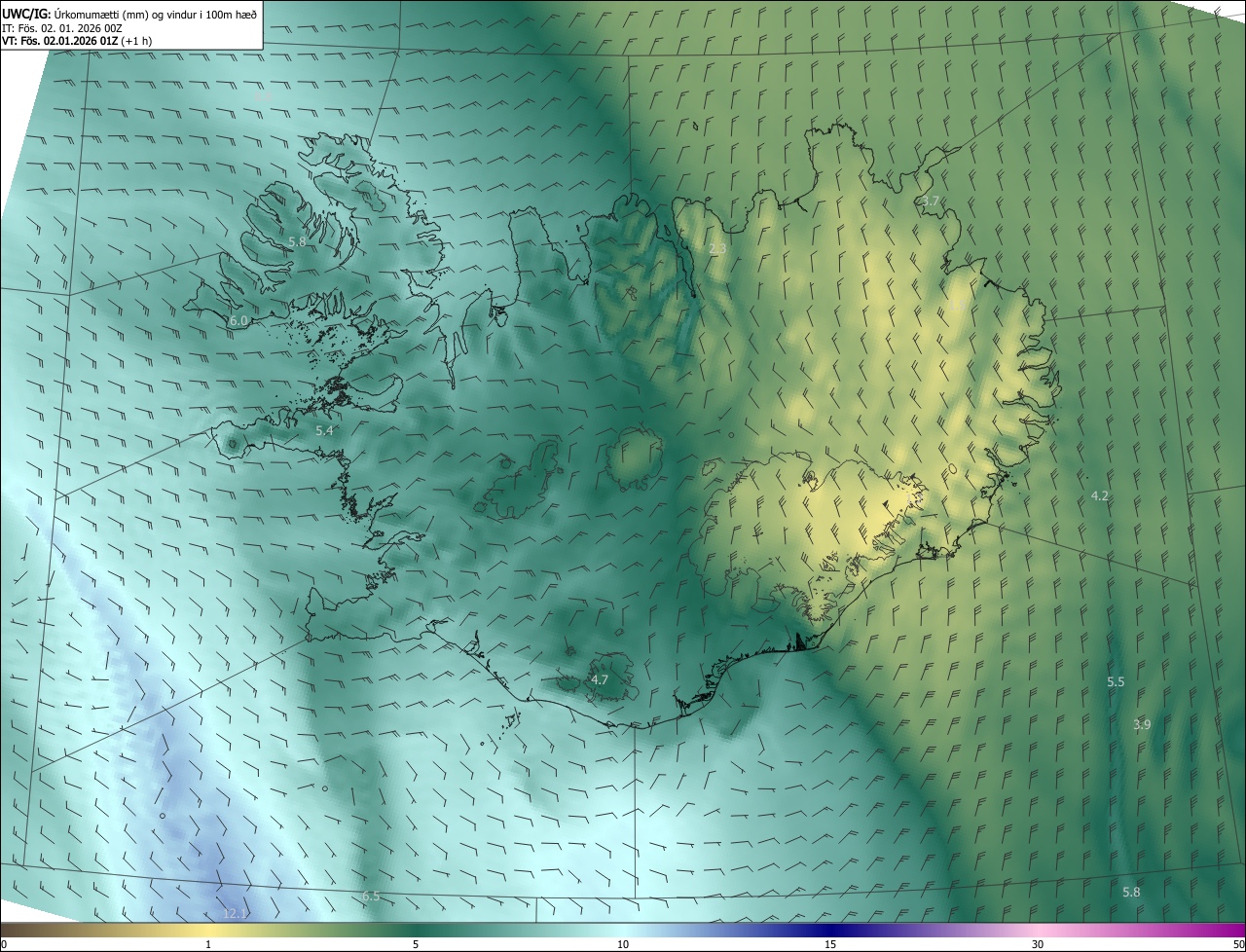Click the "UWC/IG: Úrkomumætti" title line
This screenshot has height=952, width=1246.
click(129, 13)
